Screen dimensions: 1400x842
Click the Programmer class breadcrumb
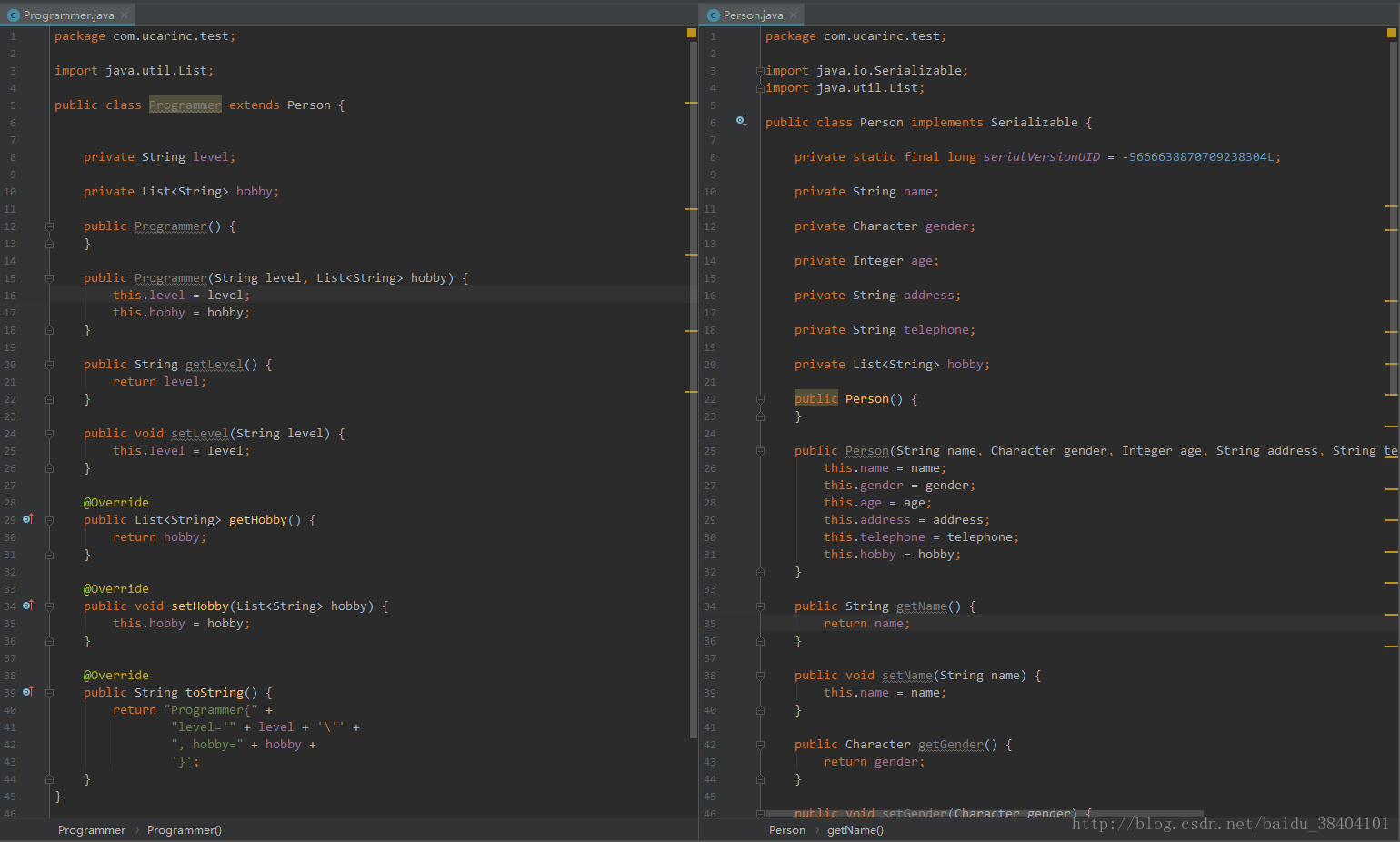tap(91, 830)
